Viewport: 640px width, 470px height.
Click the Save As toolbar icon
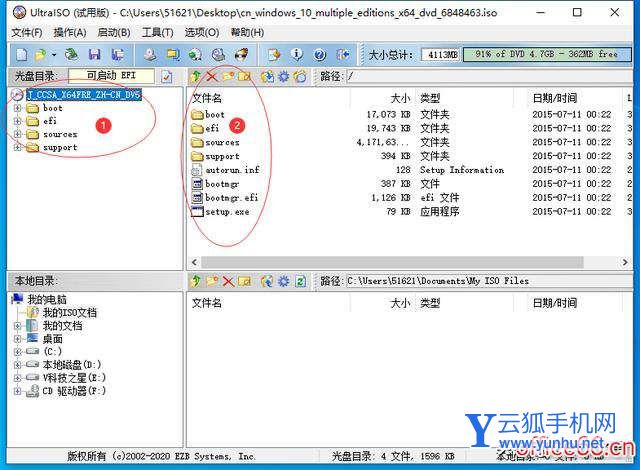tap(118, 54)
